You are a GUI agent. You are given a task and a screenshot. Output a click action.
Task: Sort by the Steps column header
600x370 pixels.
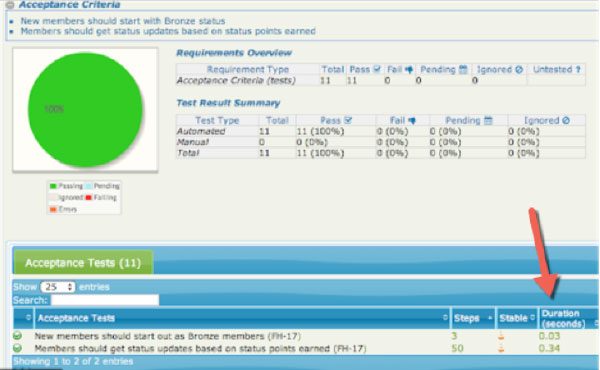(473, 318)
